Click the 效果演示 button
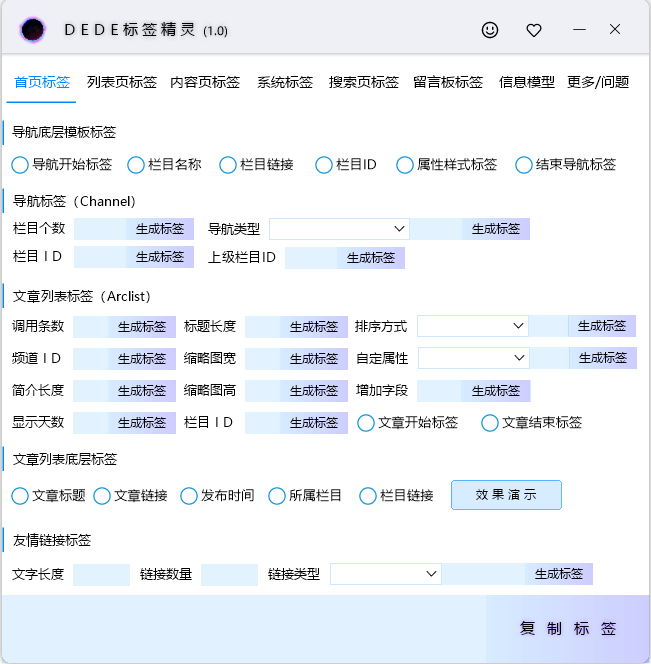The width and height of the screenshot is (651, 664). click(x=506, y=495)
